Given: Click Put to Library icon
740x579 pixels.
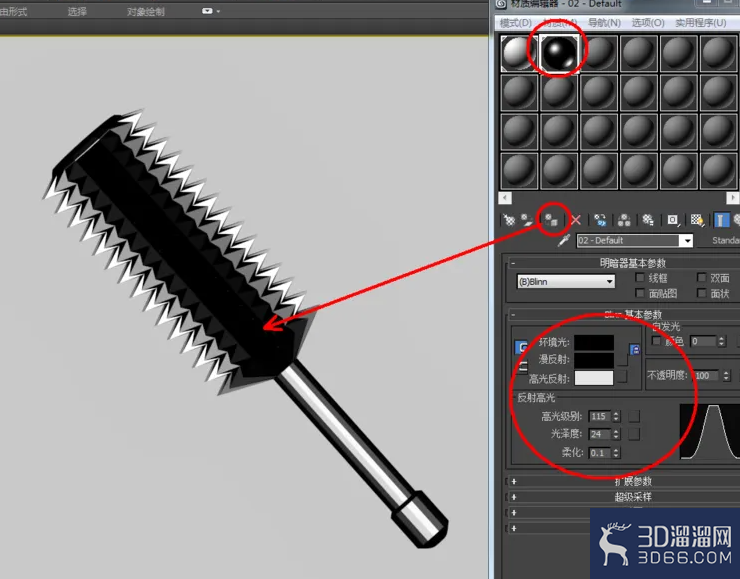Looking at the screenshot, I should 648,220.
